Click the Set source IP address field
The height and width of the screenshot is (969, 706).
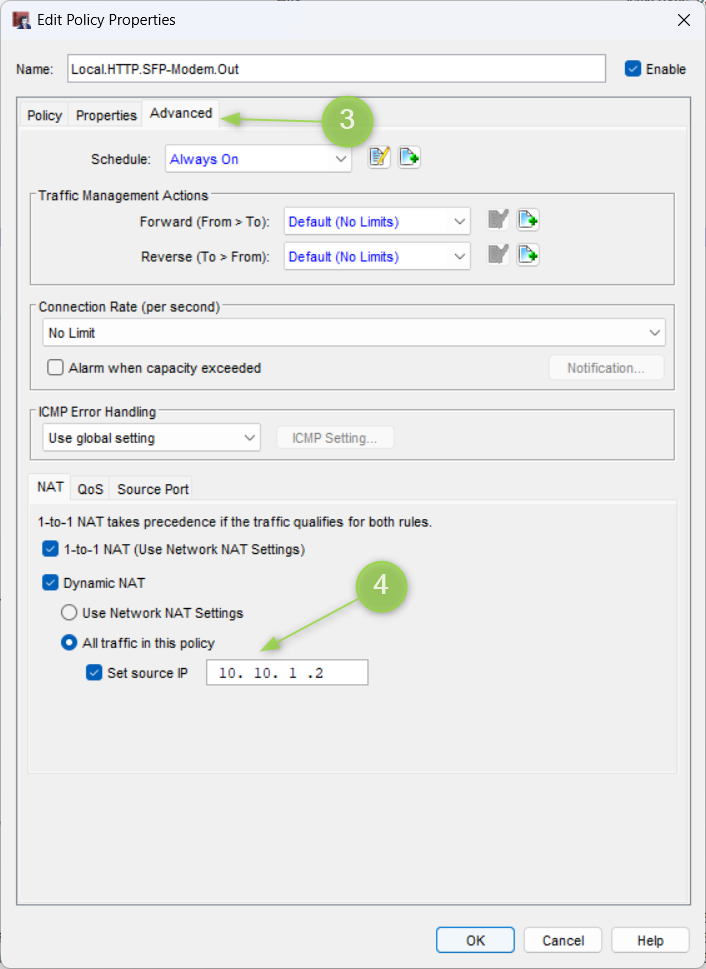pyautogui.click(x=287, y=673)
